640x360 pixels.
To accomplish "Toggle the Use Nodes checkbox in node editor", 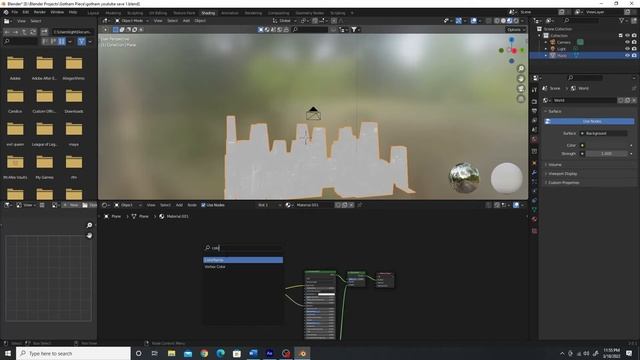I will tap(203, 205).
